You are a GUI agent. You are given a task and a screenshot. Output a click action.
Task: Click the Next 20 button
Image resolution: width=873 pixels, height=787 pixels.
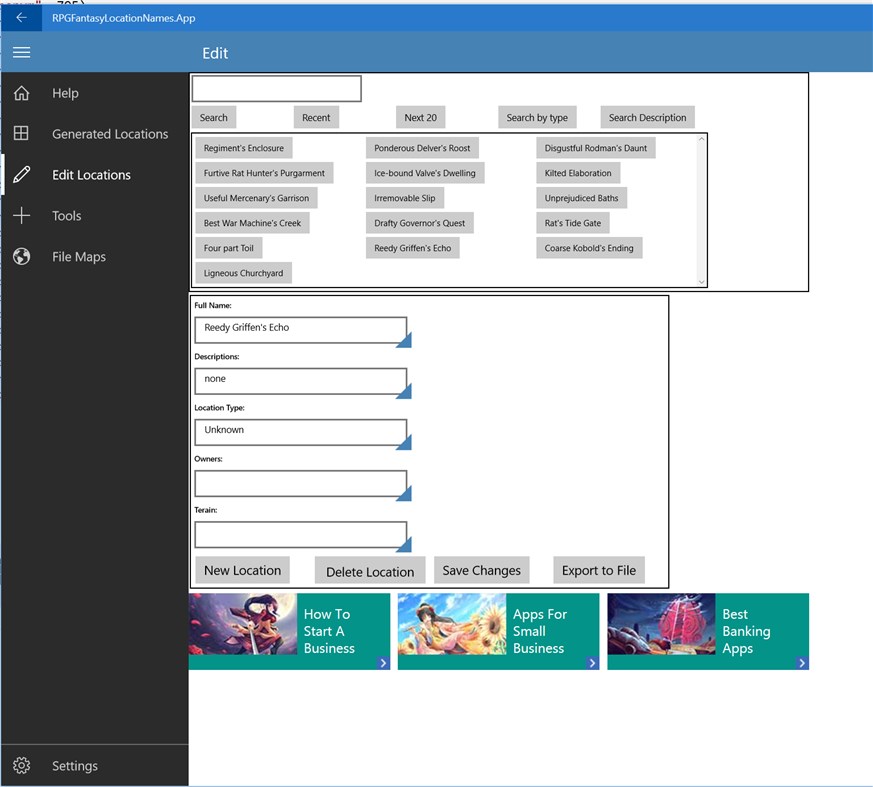[x=420, y=117]
